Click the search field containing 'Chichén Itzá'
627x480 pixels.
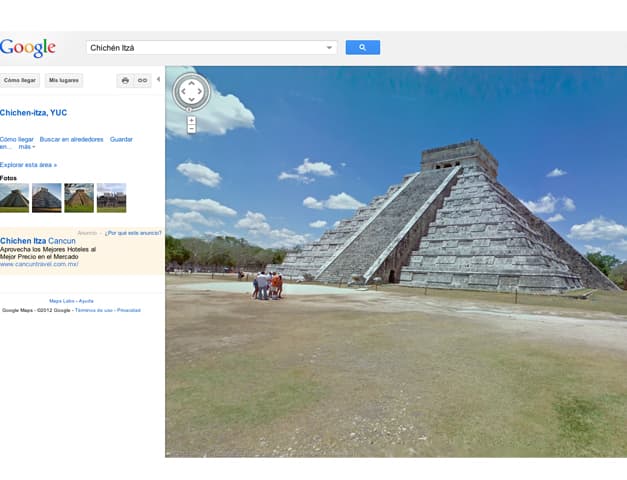point(205,47)
